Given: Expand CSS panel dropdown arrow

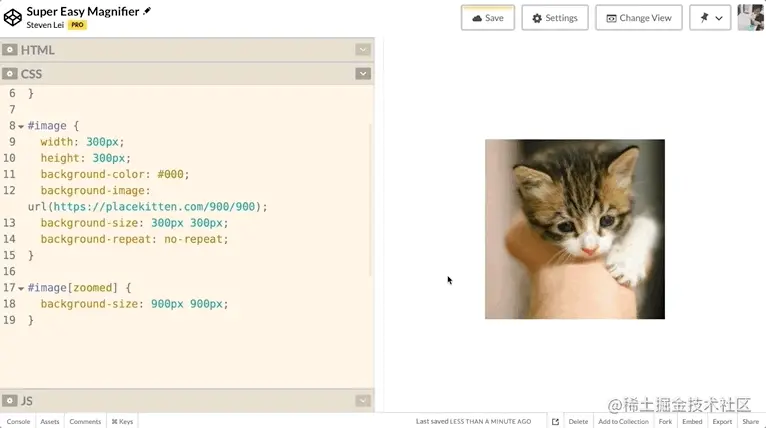Looking at the screenshot, I should tap(363, 74).
